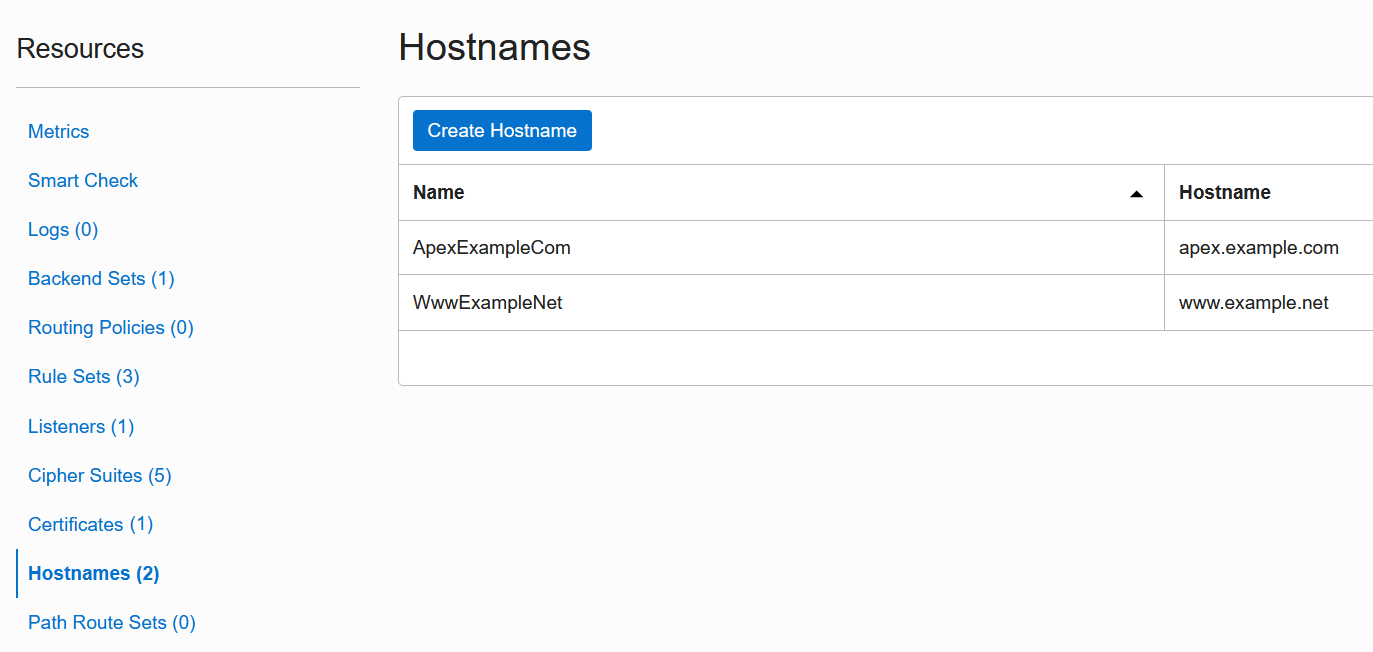
Task: Go to Path Route Sets (0)
Action: [112, 623]
